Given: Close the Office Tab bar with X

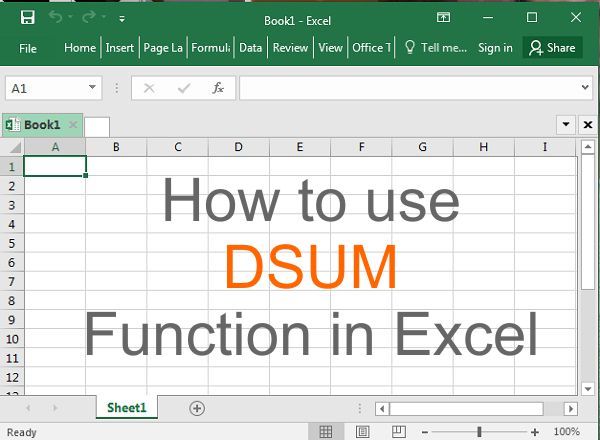Looking at the screenshot, I should (x=588, y=125).
